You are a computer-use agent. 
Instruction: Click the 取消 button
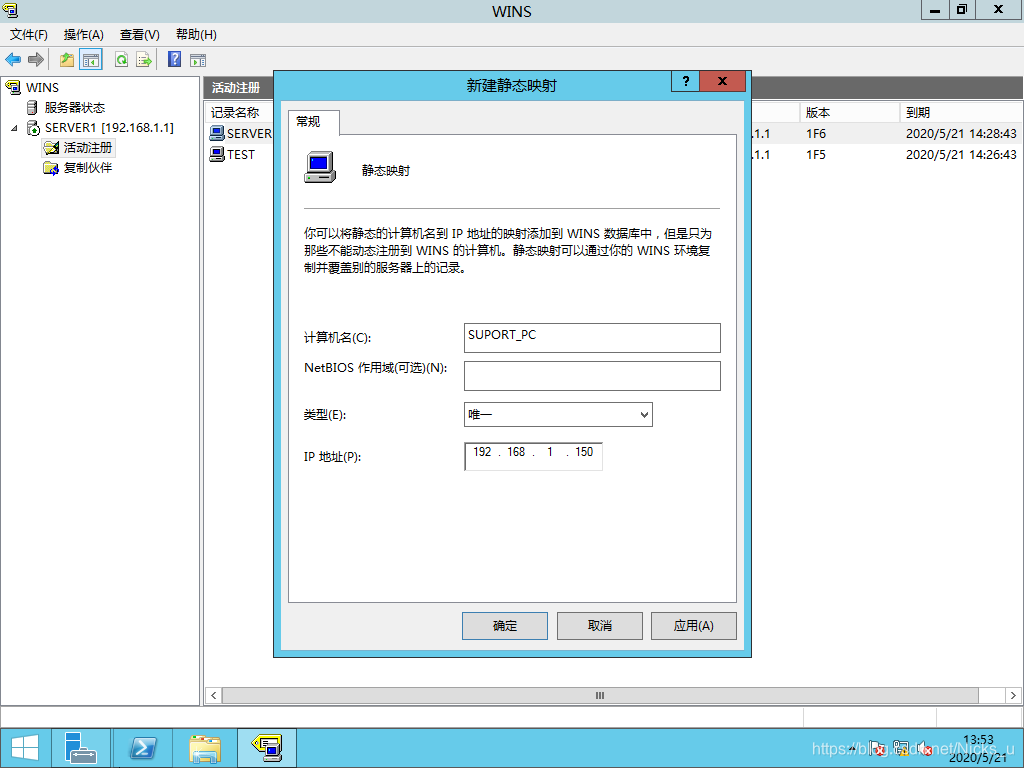(x=600, y=626)
